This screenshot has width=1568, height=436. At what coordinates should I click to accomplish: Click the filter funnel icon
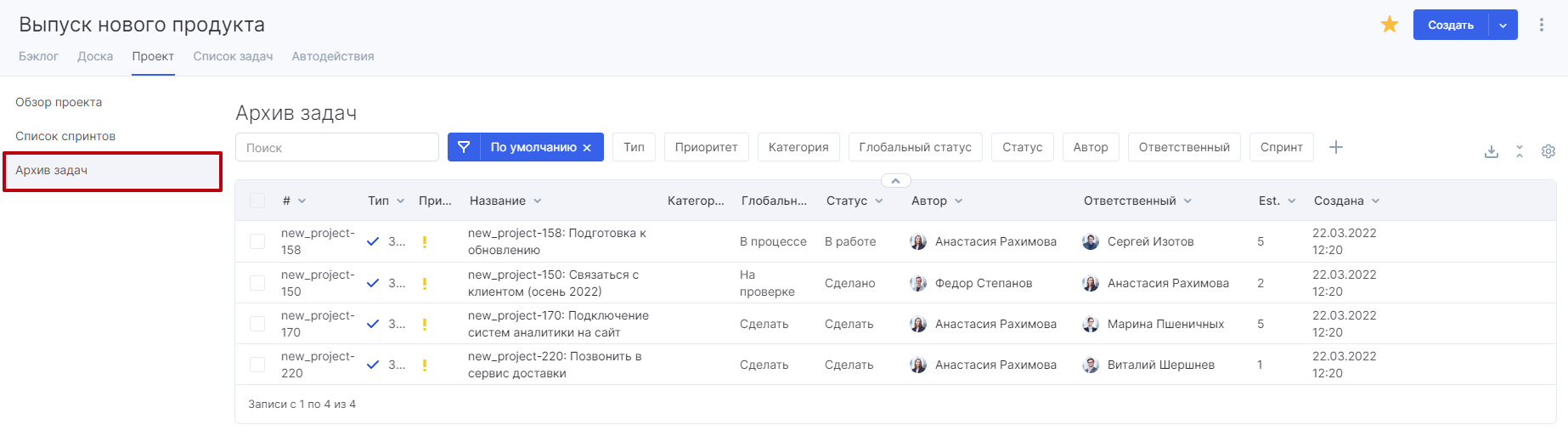pyautogui.click(x=464, y=147)
